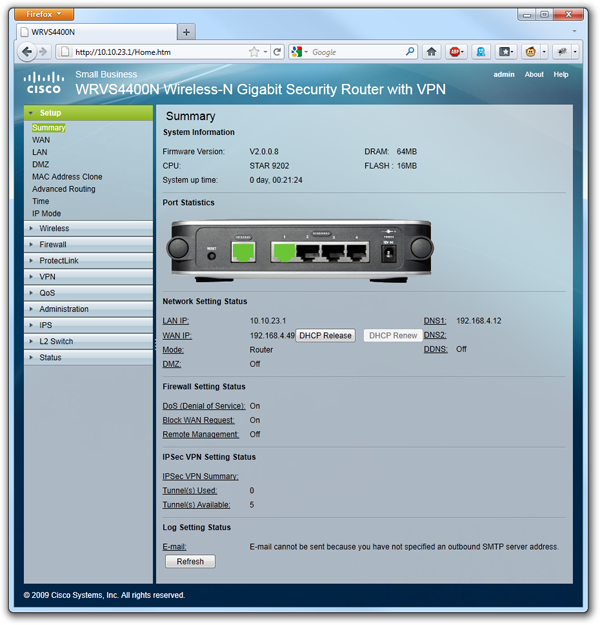Click the green WAN port on router image

pos(243,252)
